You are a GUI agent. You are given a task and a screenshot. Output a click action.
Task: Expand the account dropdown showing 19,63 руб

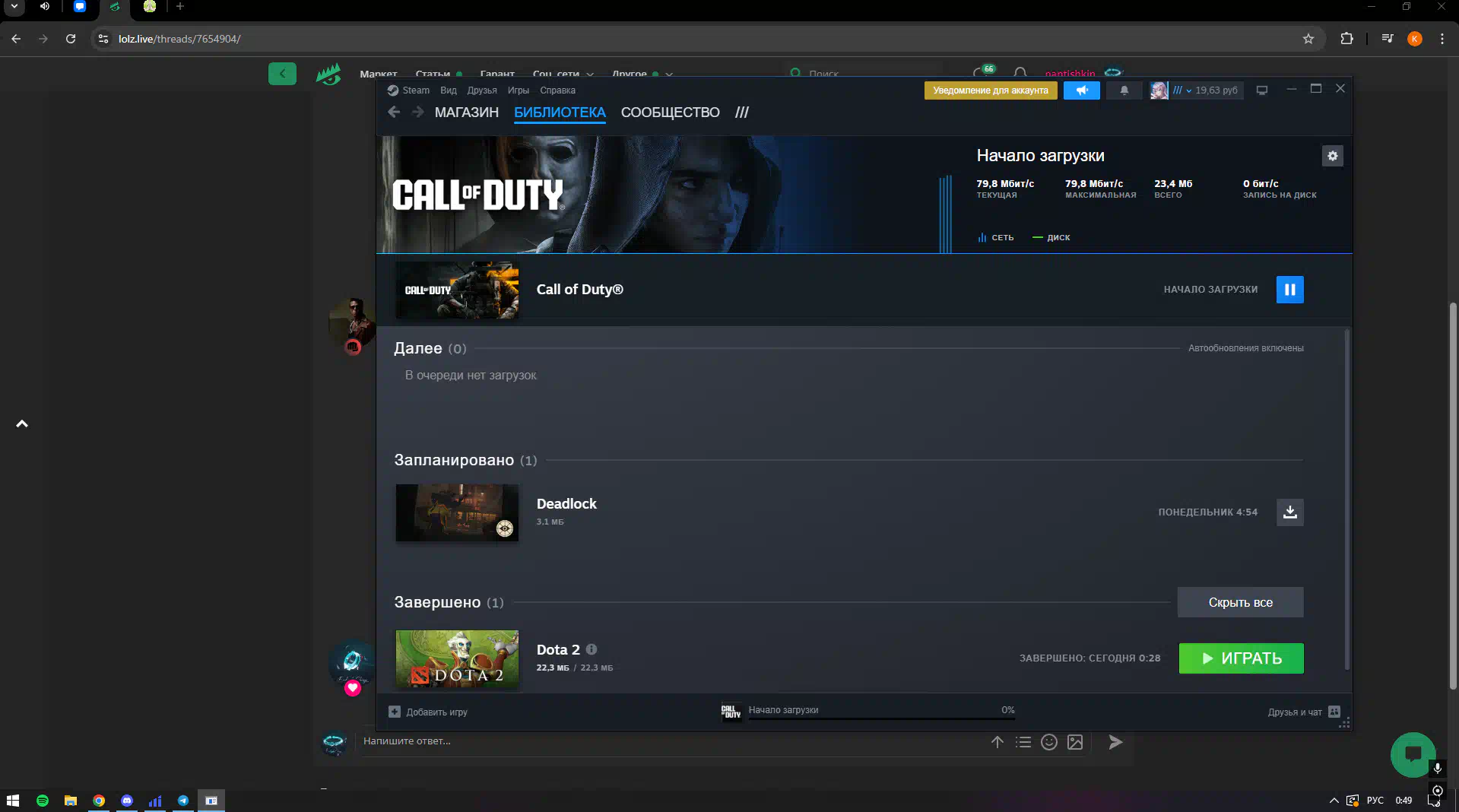click(x=1206, y=90)
